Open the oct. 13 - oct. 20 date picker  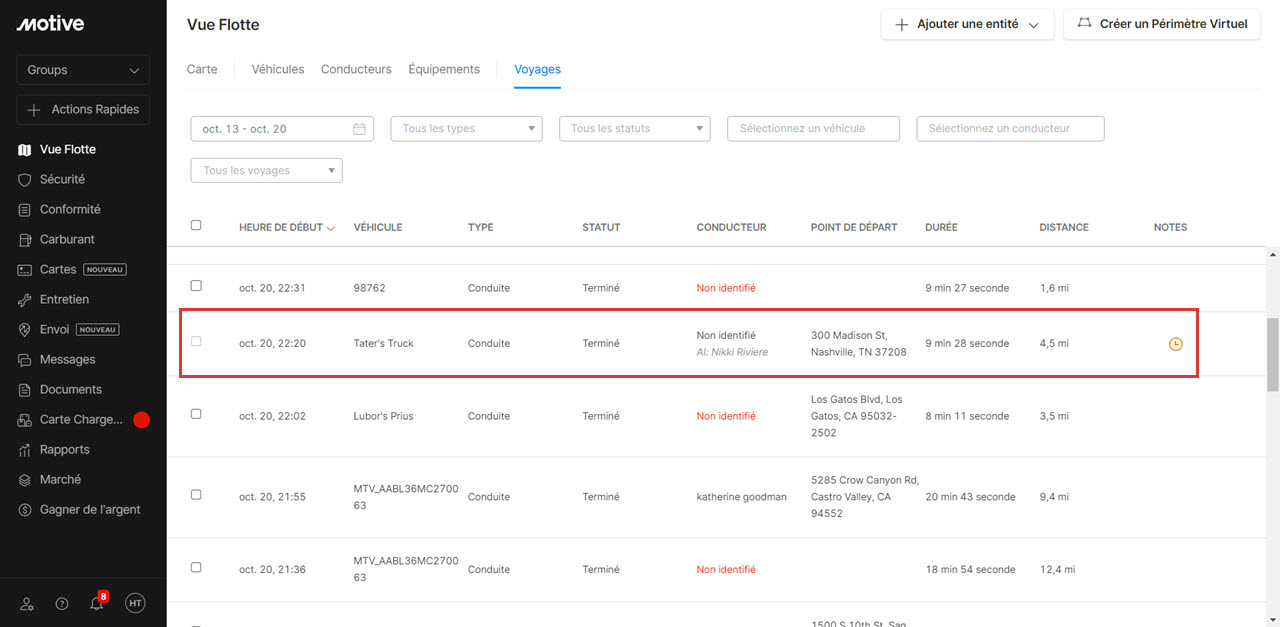pyautogui.click(x=282, y=129)
